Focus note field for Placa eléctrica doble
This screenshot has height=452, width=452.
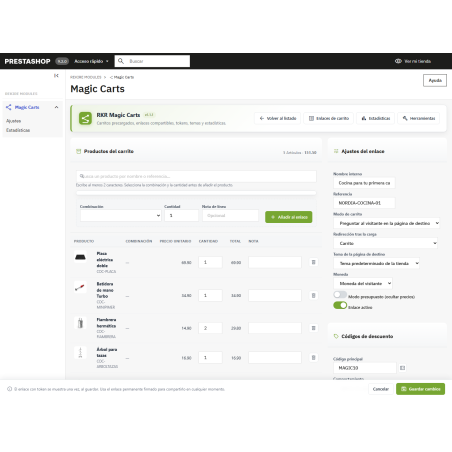tap(275, 262)
